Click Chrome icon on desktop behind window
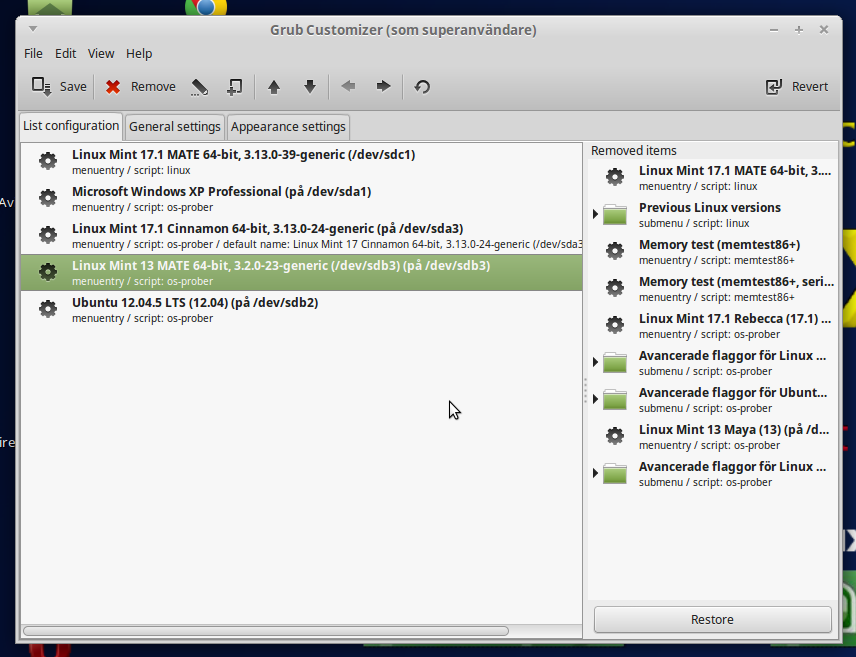Screen dimensions: 856x657 coord(206,7)
